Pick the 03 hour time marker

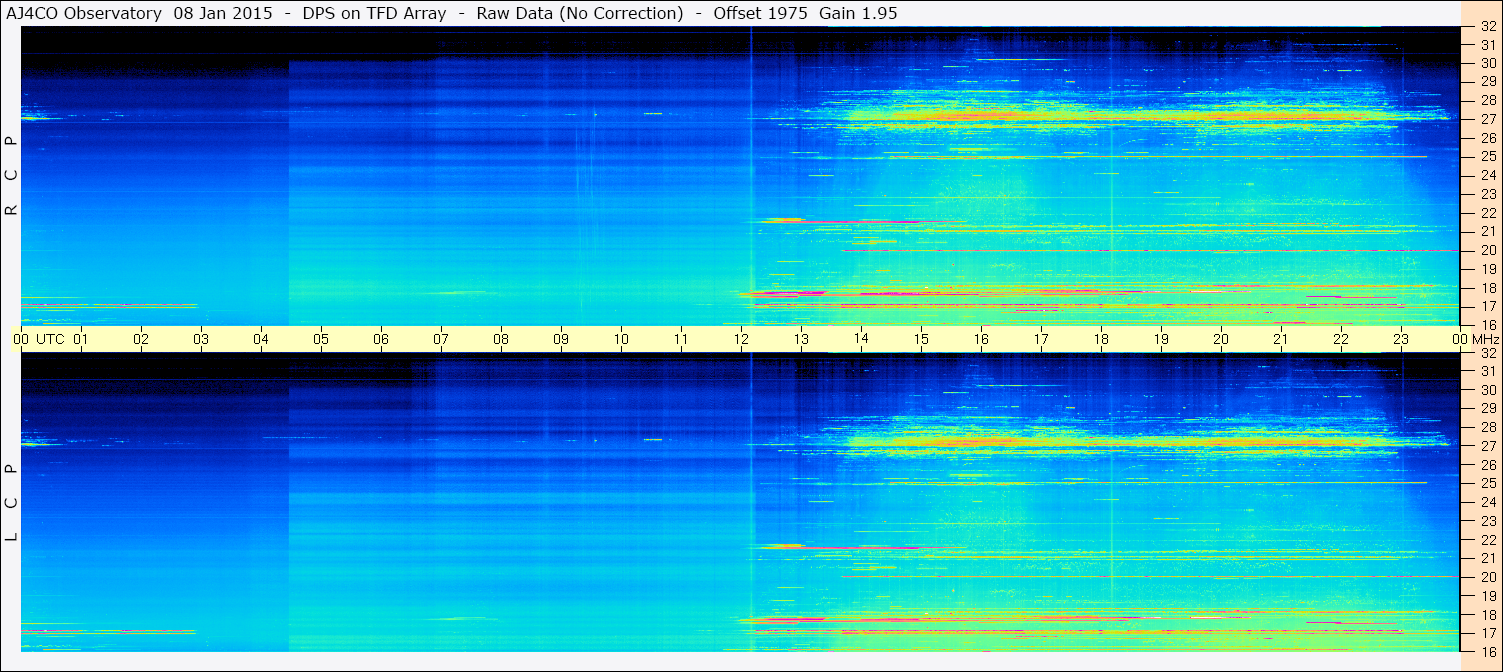tap(201, 339)
